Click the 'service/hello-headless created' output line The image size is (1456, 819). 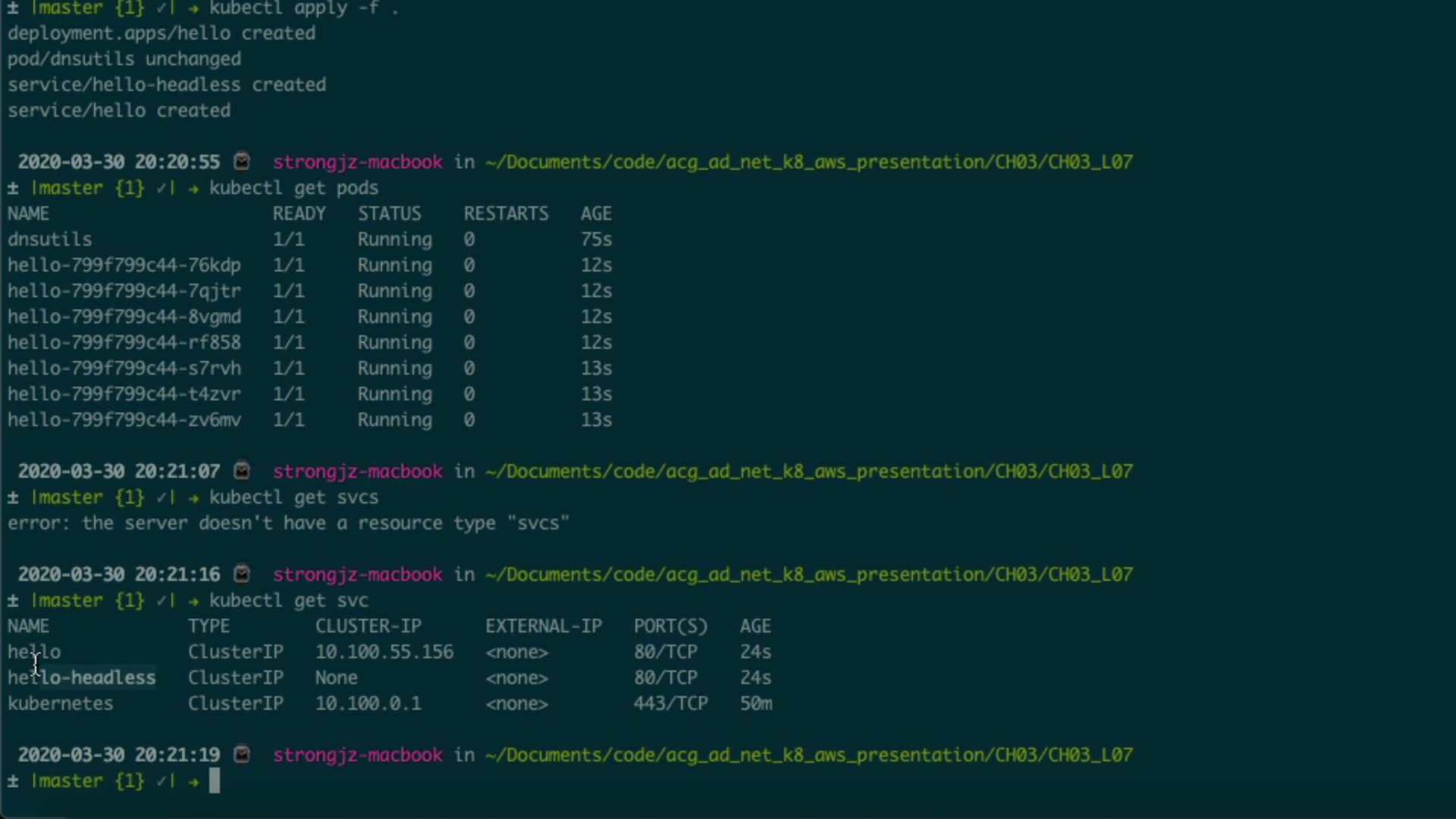(x=167, y=84)
